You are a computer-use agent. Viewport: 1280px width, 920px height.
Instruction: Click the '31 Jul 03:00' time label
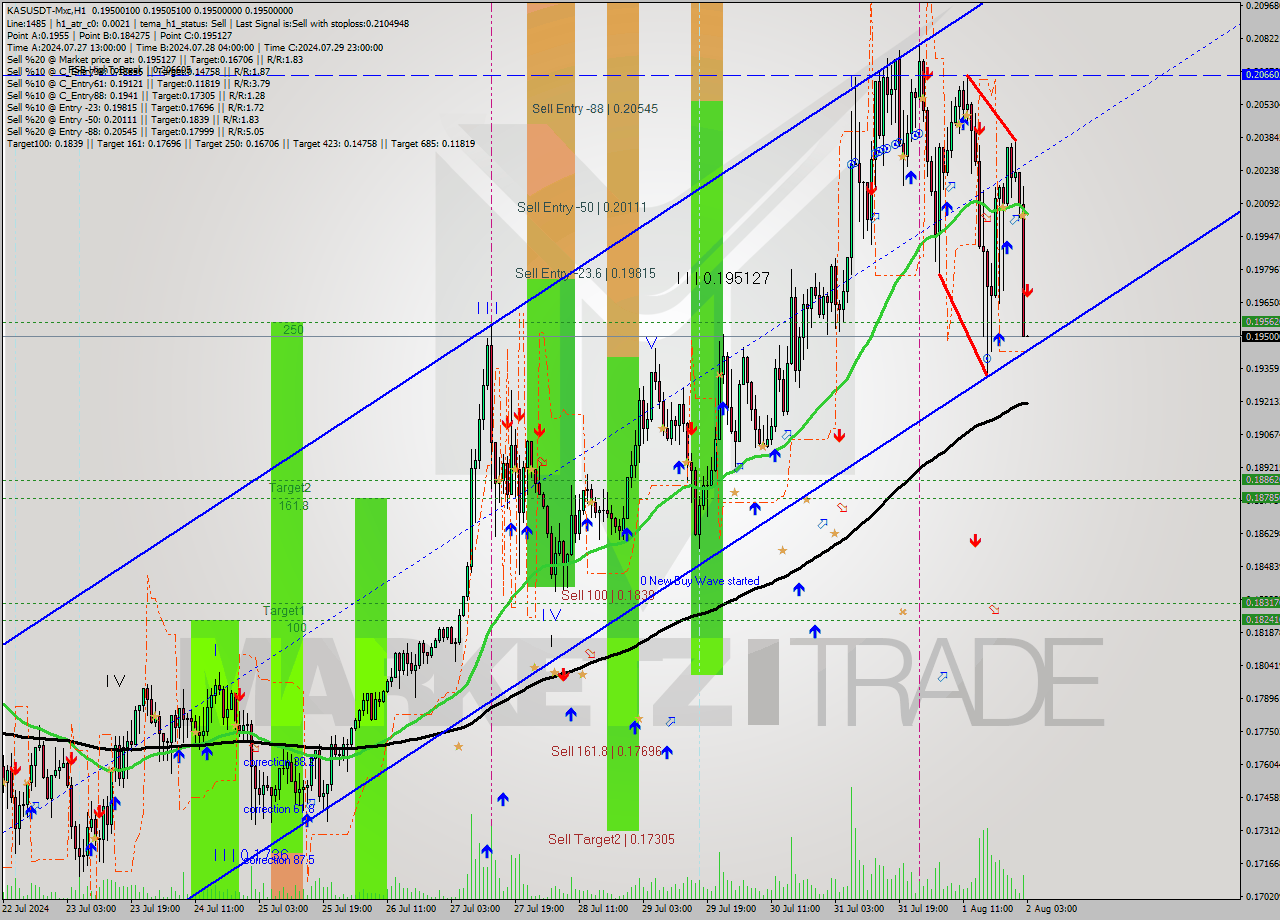(859, 909)
